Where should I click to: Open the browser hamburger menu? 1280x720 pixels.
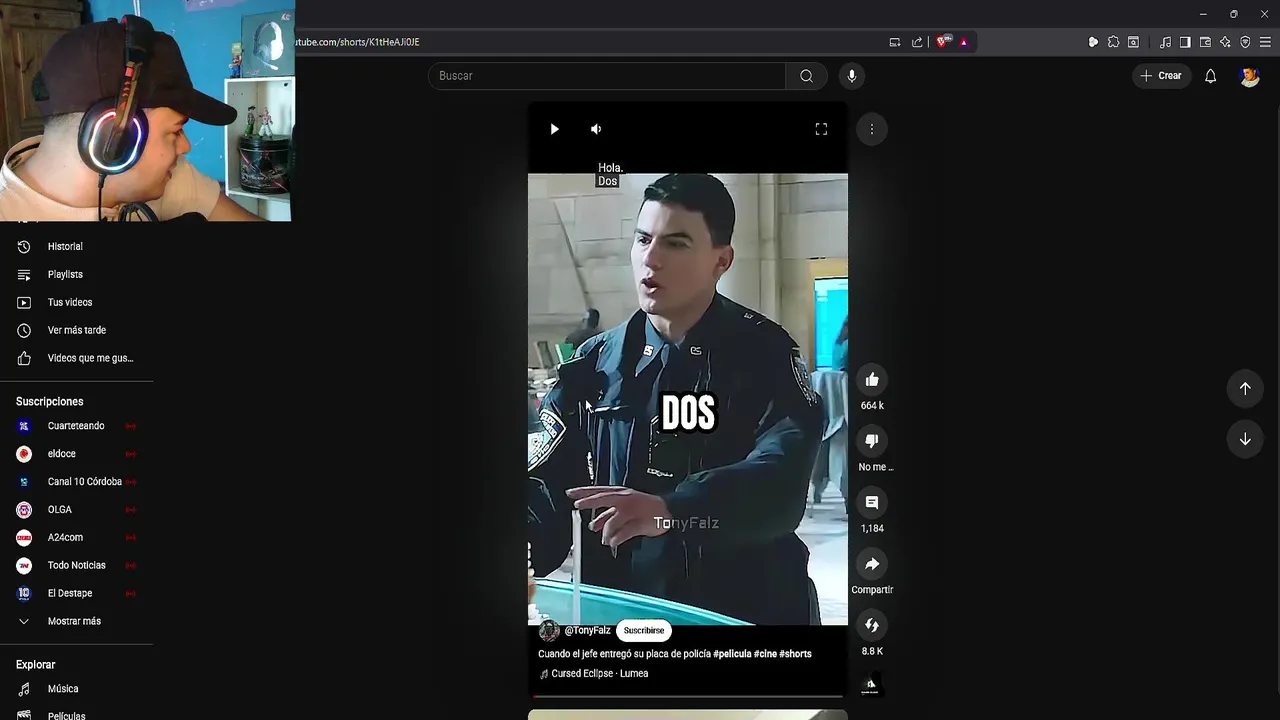tap(1265, 42)
